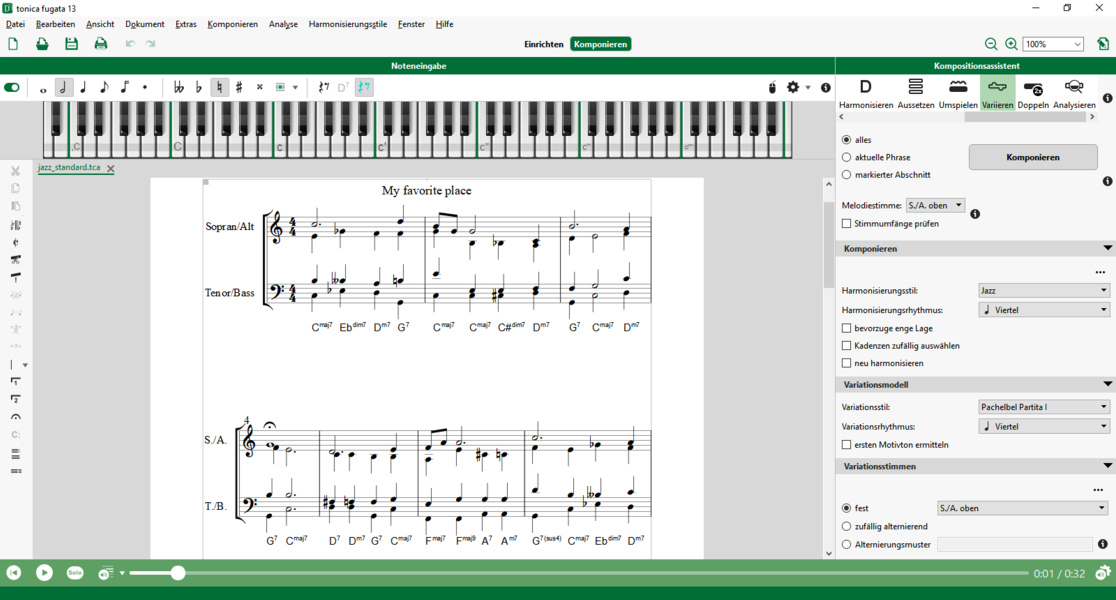The width and height of the screenshot is (1116, 600).
Task: Open the Datei menu
Action: pyautogui.click(x=15, y=24)
